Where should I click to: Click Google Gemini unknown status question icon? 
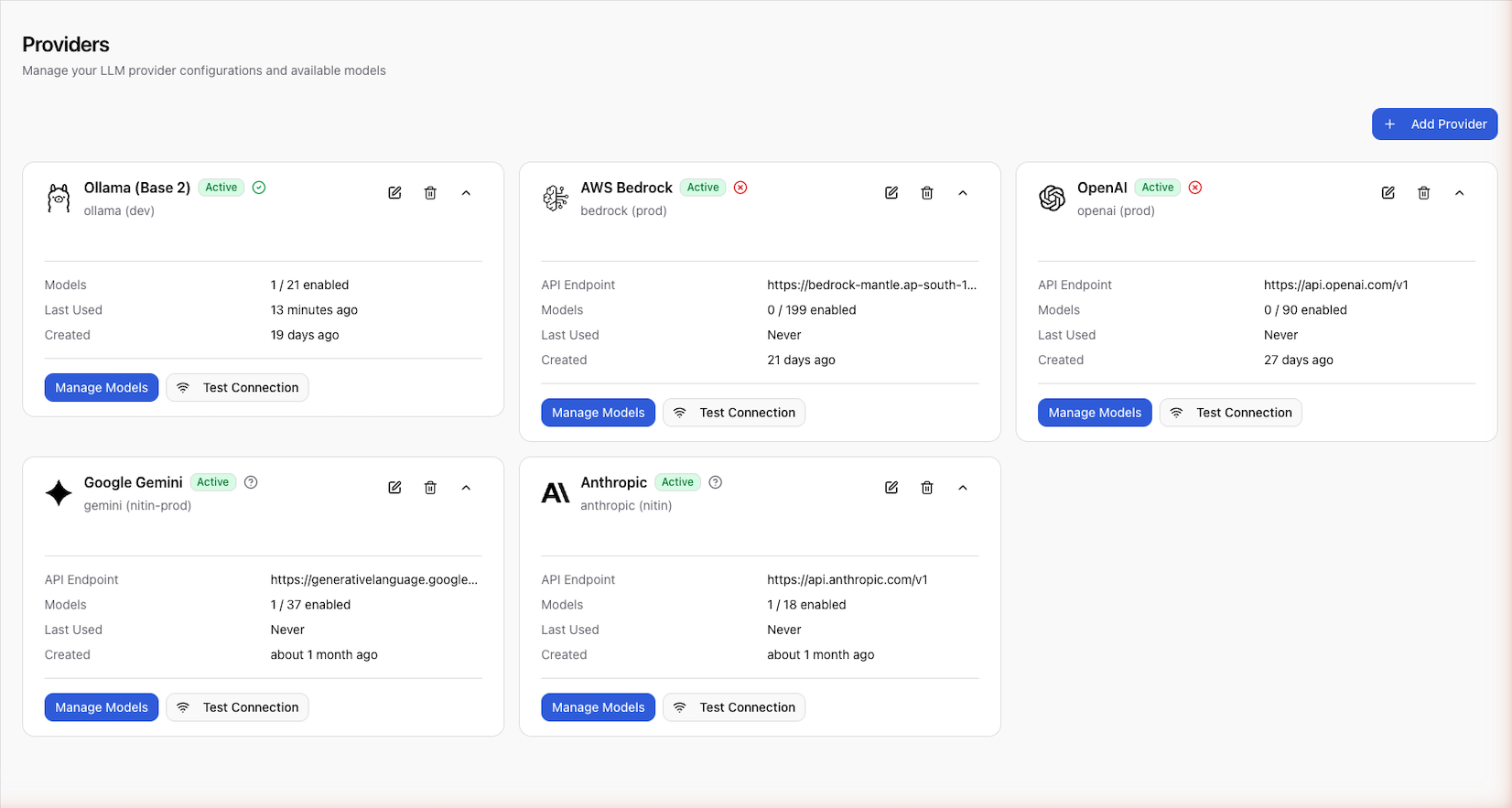(251, 482)
